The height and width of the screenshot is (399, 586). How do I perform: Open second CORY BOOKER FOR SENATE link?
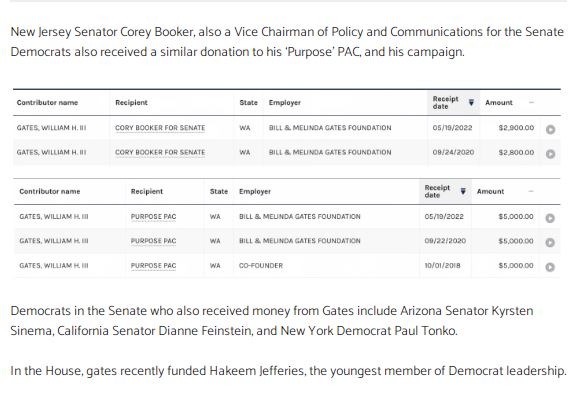(x=160, y=152)
